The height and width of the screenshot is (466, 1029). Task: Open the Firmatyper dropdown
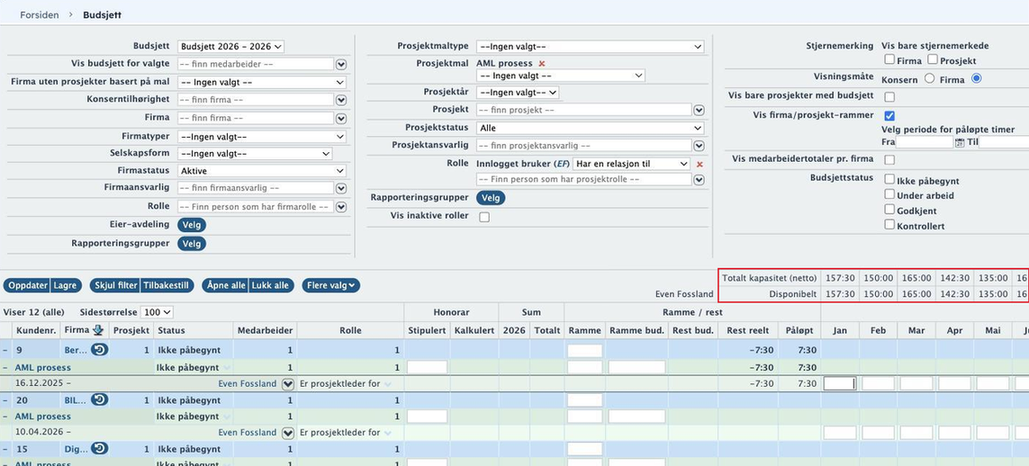tap(262, 137)
